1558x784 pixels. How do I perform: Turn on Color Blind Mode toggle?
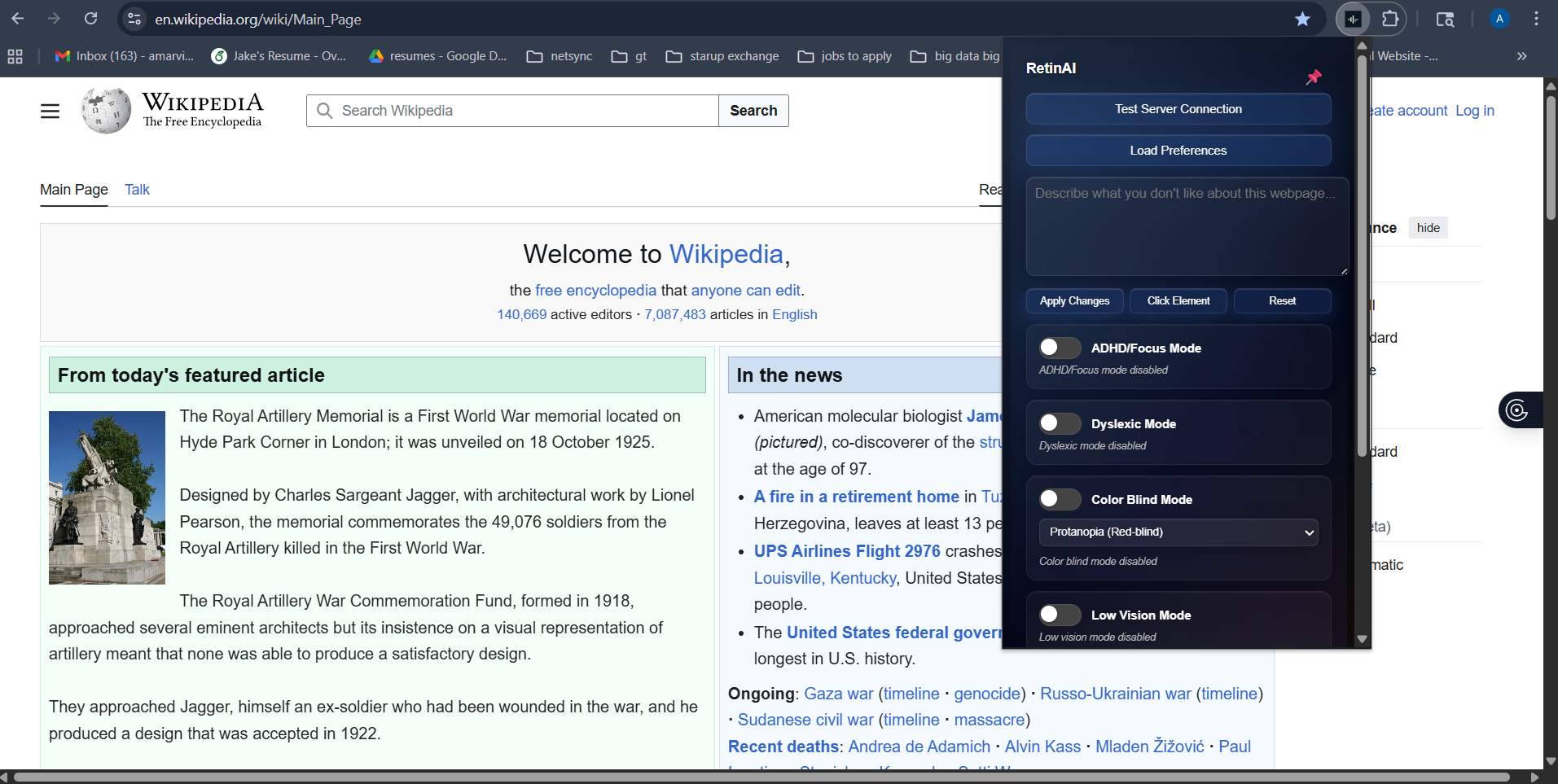1060,499
